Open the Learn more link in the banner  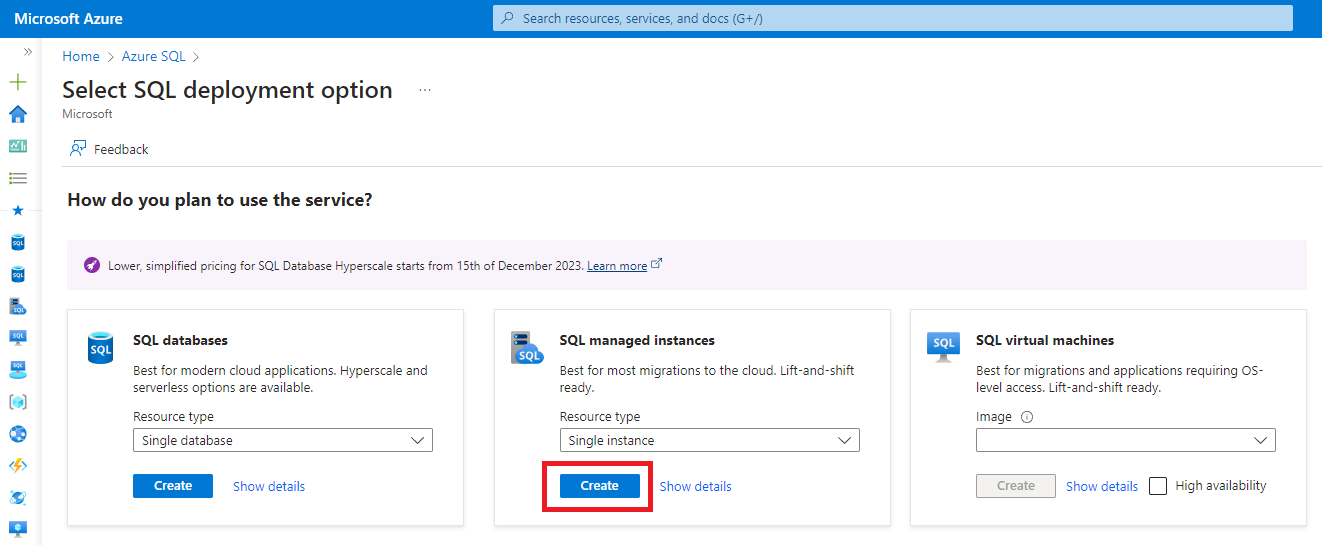pos(617,266)
